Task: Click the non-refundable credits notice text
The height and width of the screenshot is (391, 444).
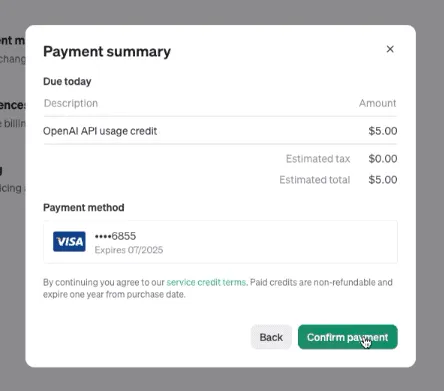Action: pos(218,288)
